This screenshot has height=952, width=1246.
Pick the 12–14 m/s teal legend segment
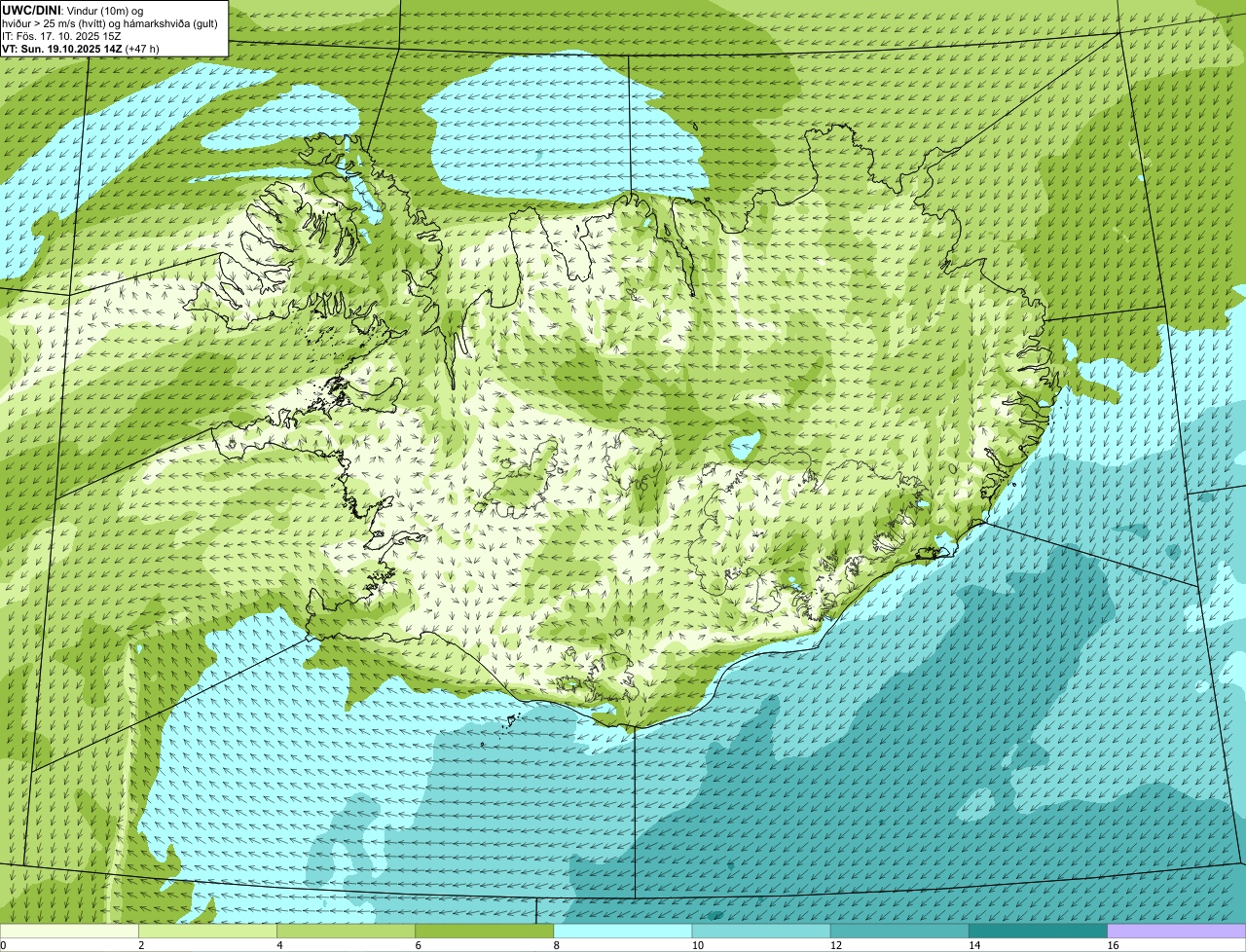pyautogui.click(x=899, y=931)
